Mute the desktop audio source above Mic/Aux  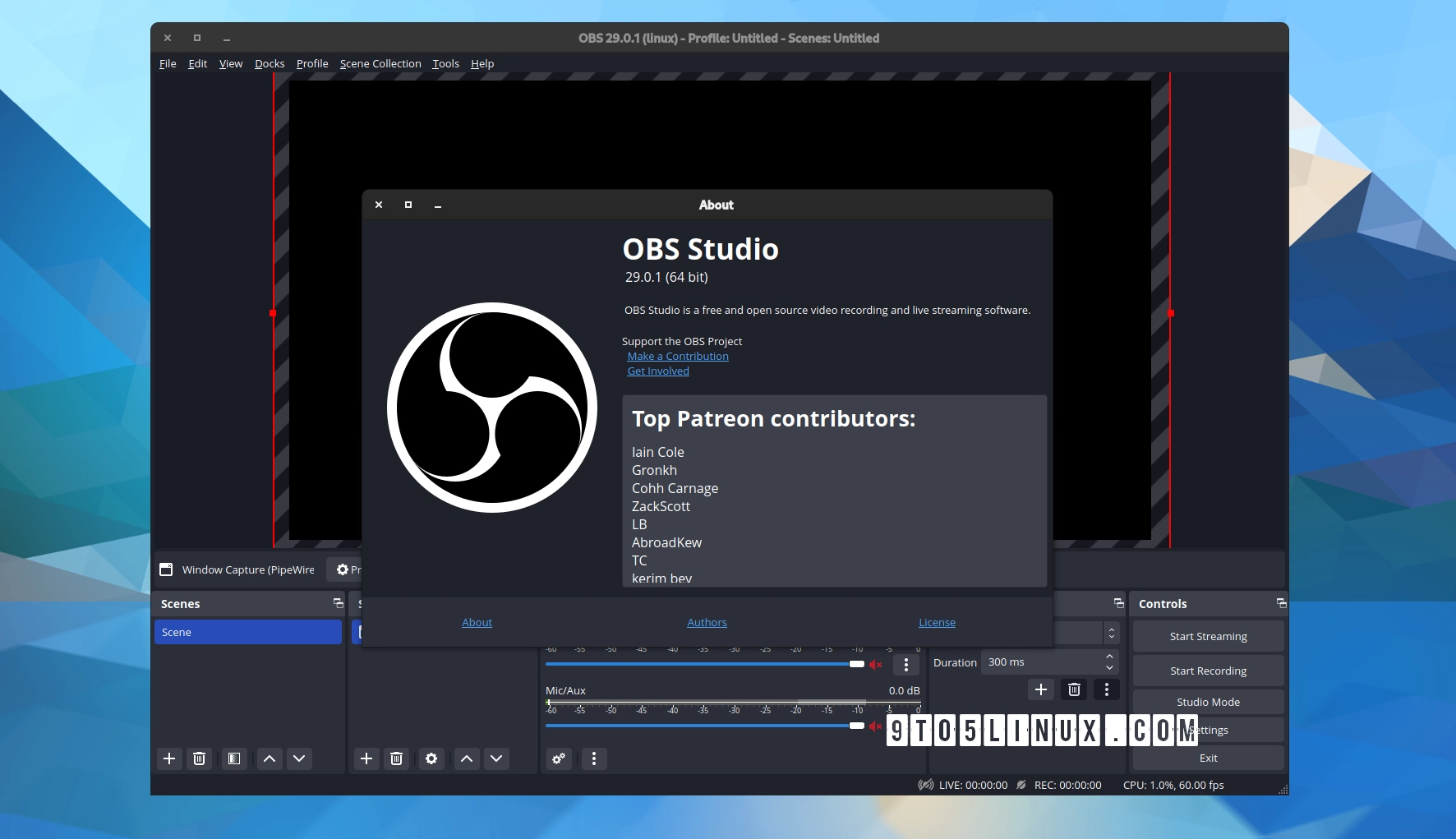(876, 664)
